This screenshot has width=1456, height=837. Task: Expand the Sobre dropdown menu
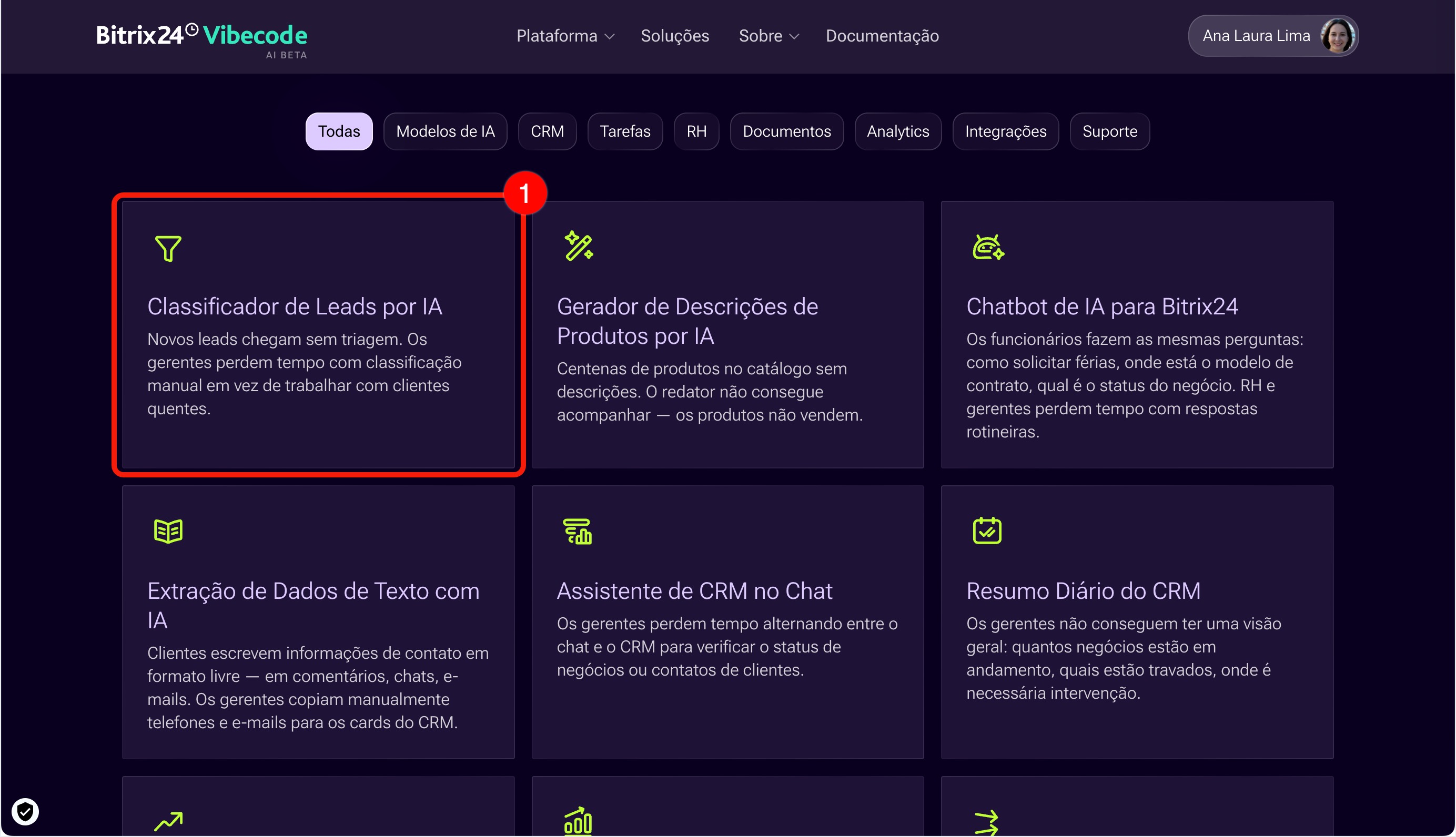tap(769, 36)
